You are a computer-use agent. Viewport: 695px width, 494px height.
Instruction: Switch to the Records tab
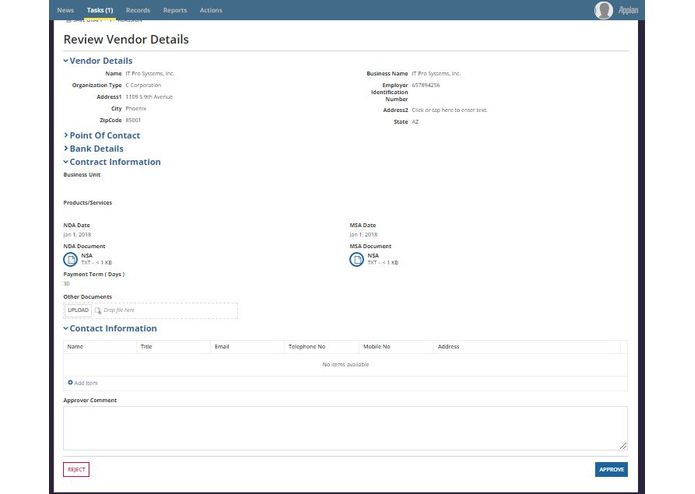point(138,10)
